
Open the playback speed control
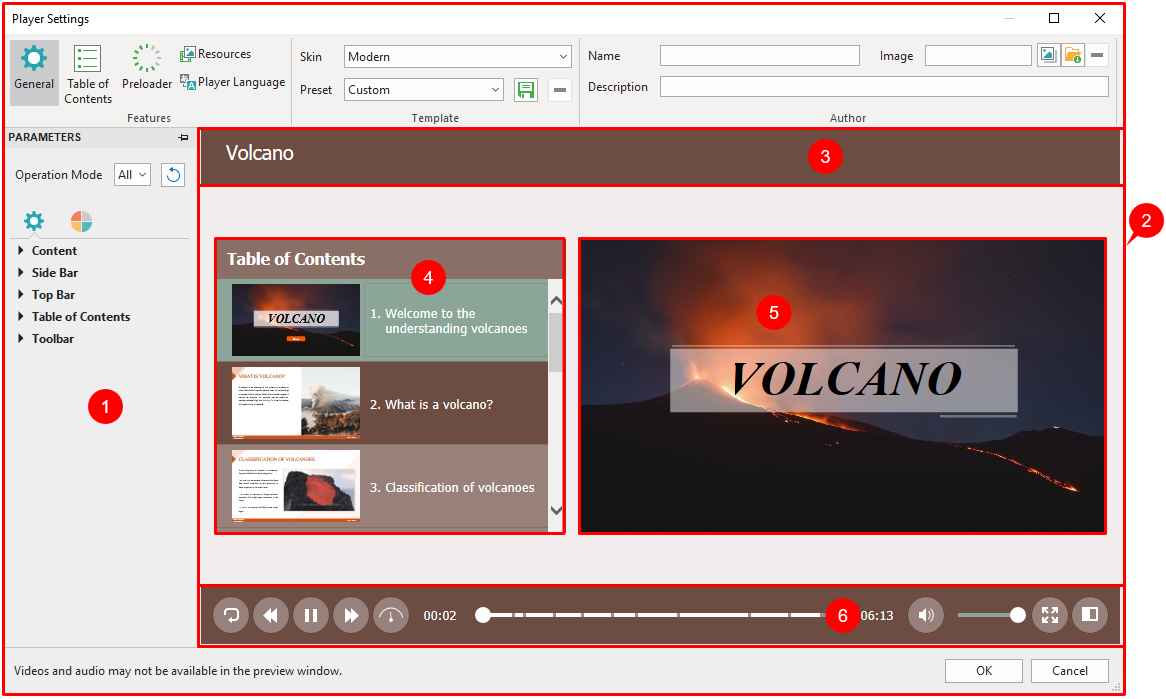click(391, 615)
